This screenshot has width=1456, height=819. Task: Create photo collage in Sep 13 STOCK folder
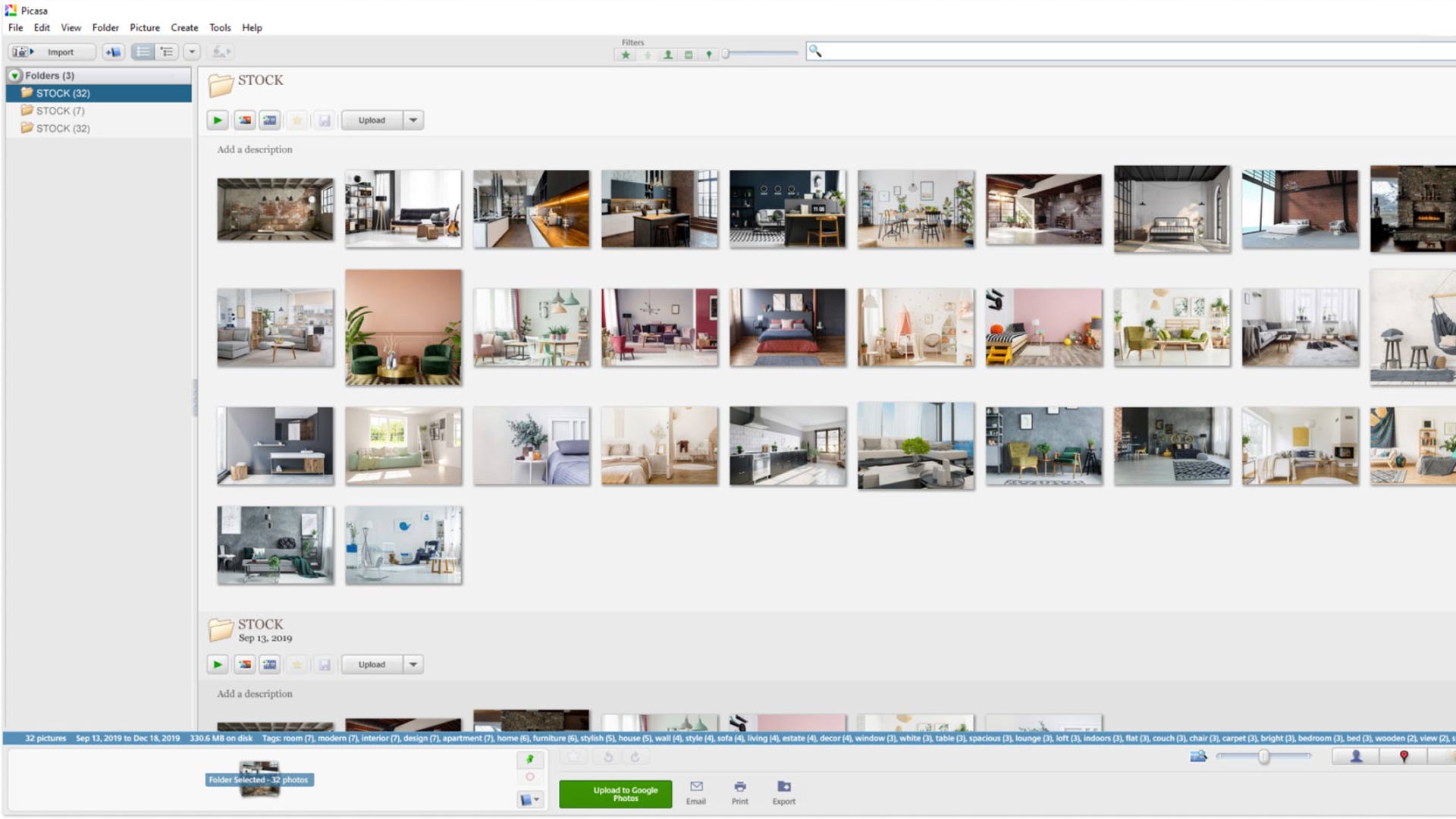click(244, 664)
